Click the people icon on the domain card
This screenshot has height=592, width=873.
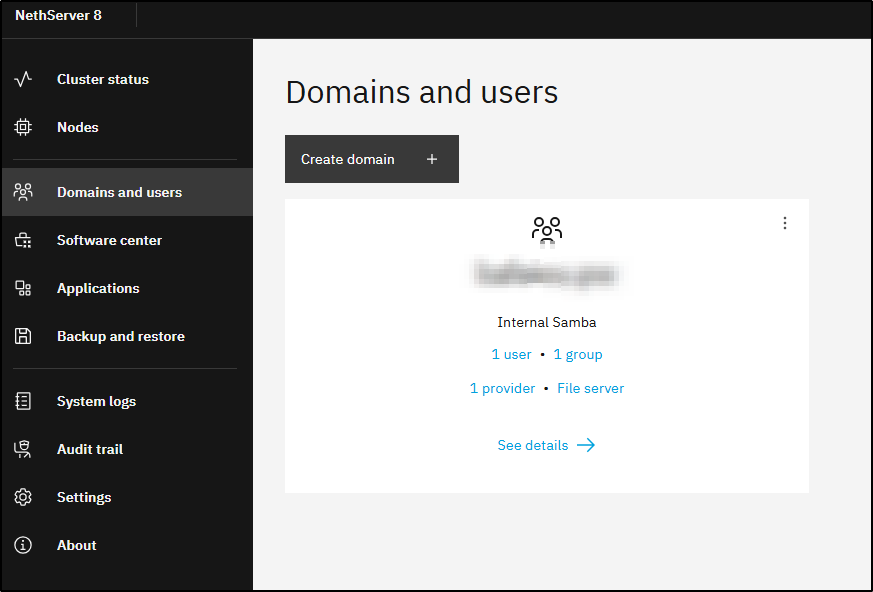point(547,229)
